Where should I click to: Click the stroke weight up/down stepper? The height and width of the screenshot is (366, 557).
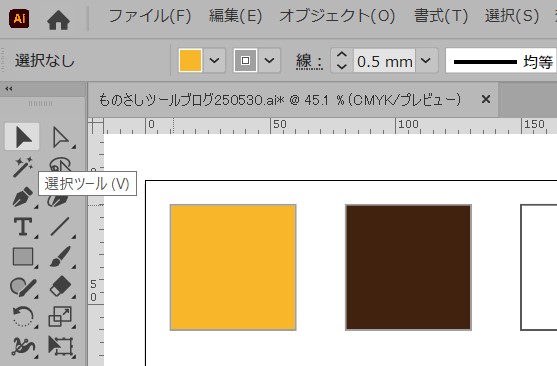pos(342,61)
